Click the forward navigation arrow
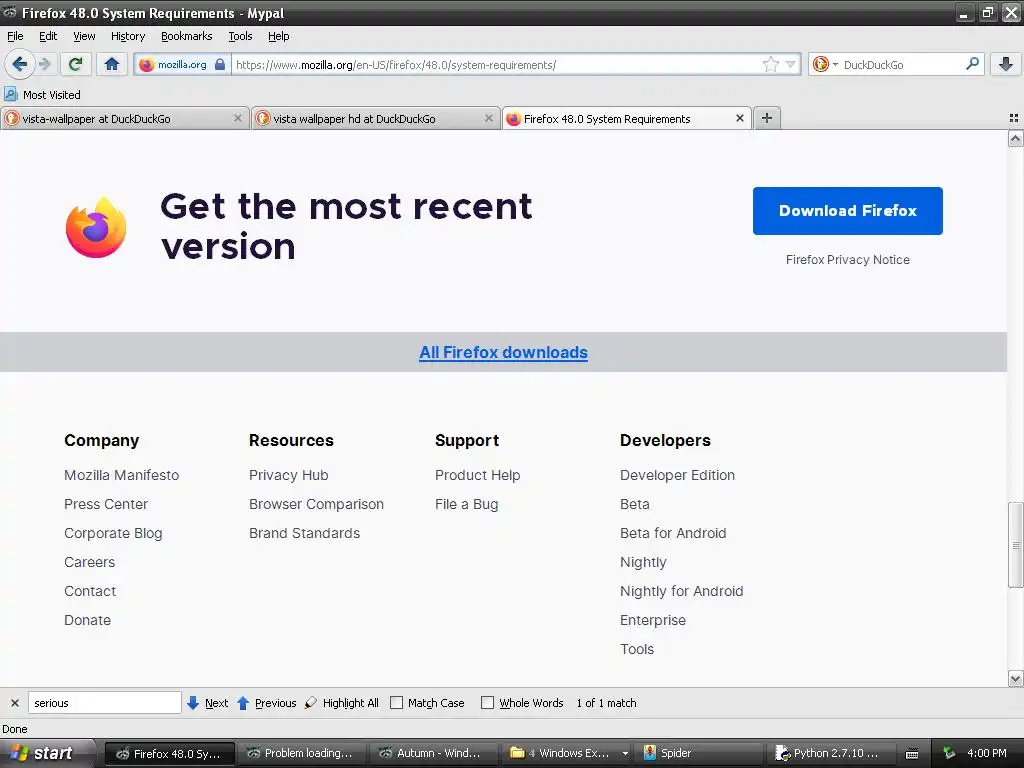The image size is (1024, 768). (45, 64)
